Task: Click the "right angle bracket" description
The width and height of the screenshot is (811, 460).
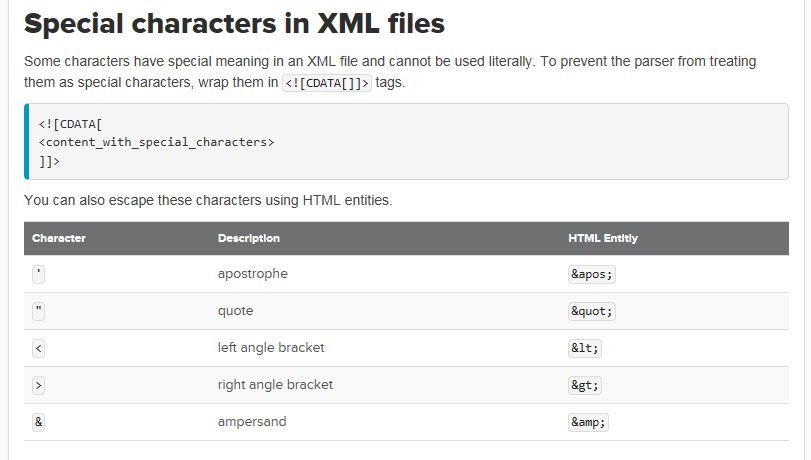Action: [275, 385]
